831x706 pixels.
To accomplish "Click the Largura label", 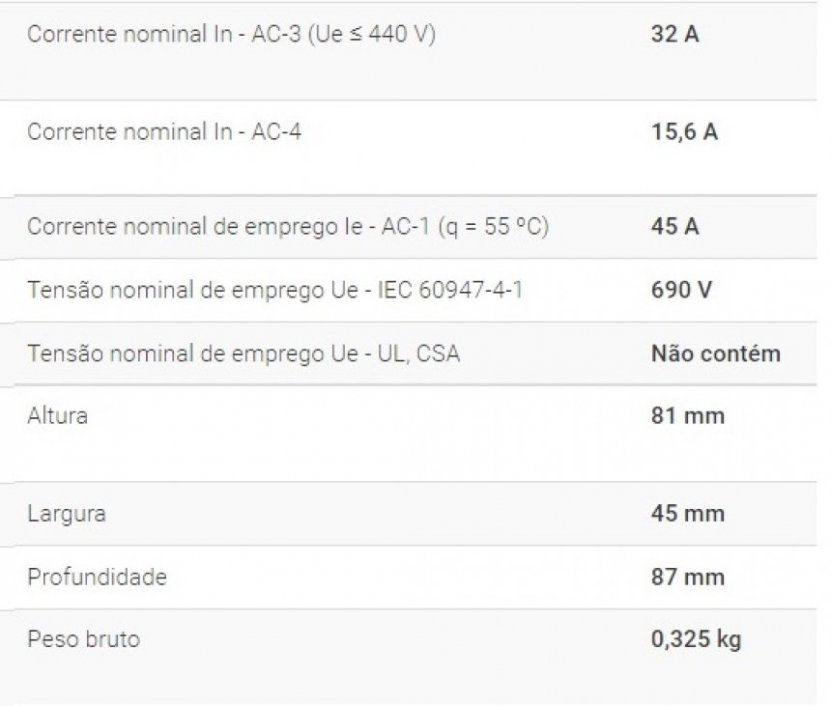I will click(x=66, y=514).
